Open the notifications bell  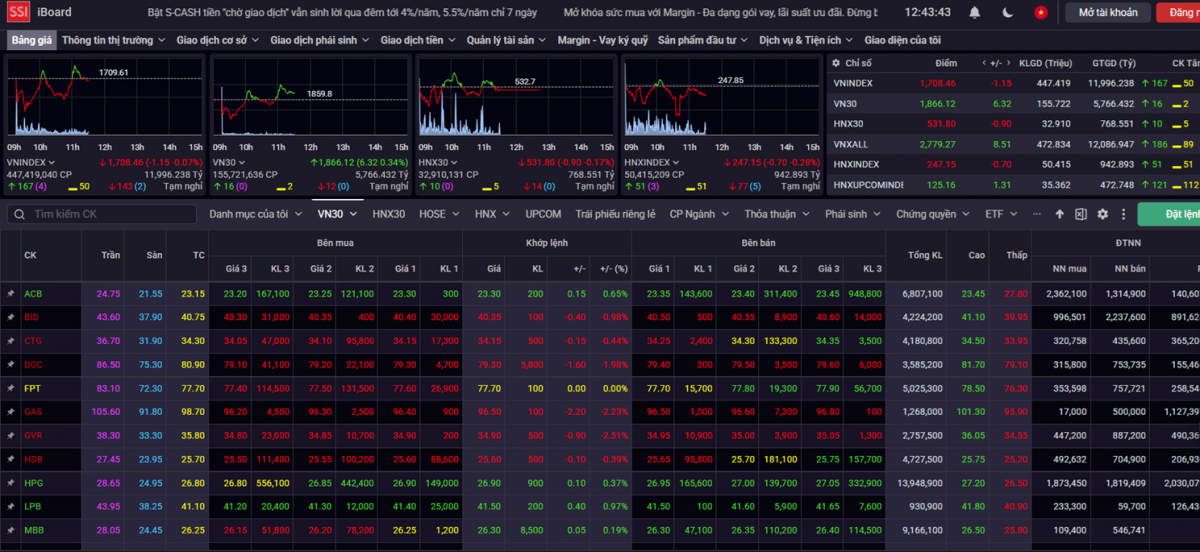pyautogui.click(x=975, y=13)
